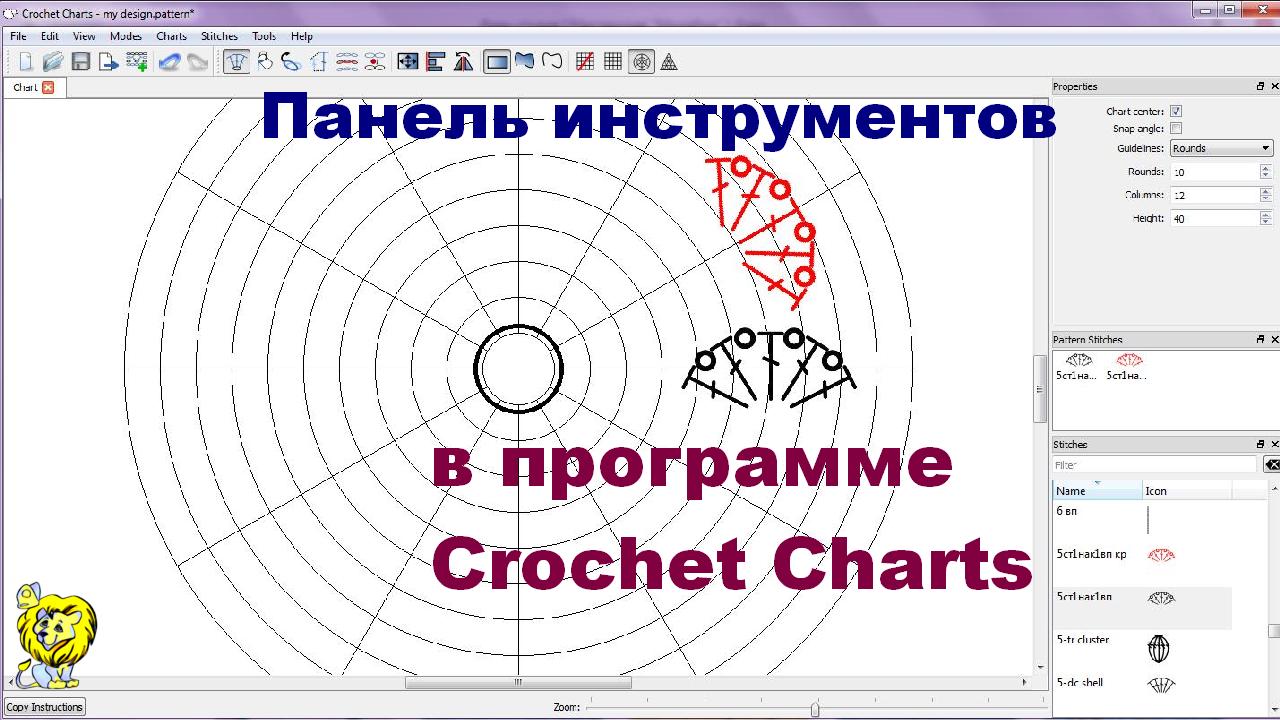Screen dimensions: 1280x720
Task: Open the Stitches menu
Action: (x=220, y=36)
